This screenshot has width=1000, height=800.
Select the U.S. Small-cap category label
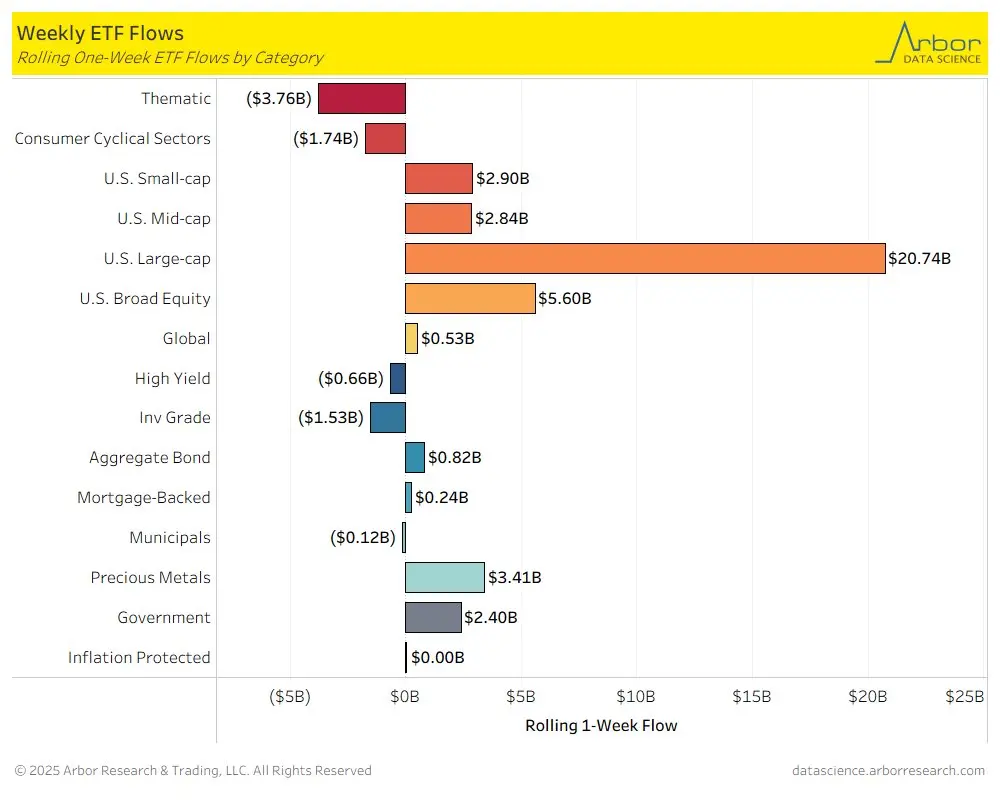pyautogui.click(x=157, y=179)
